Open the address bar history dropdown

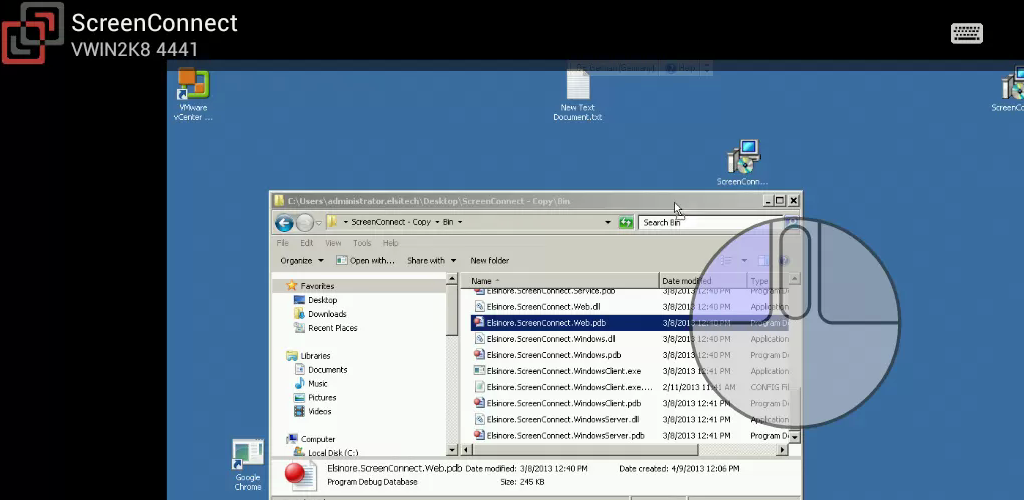(607, 222)
